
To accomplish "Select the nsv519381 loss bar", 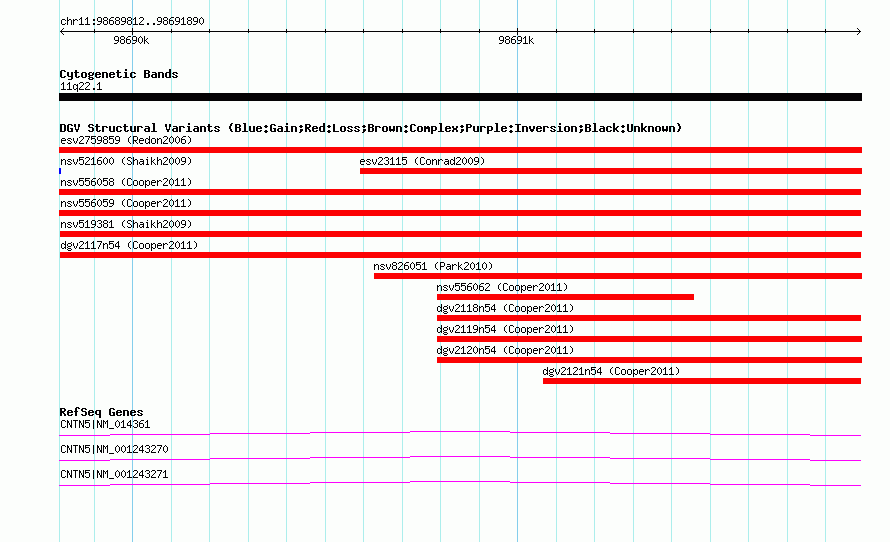I will [x=460, y=234].
